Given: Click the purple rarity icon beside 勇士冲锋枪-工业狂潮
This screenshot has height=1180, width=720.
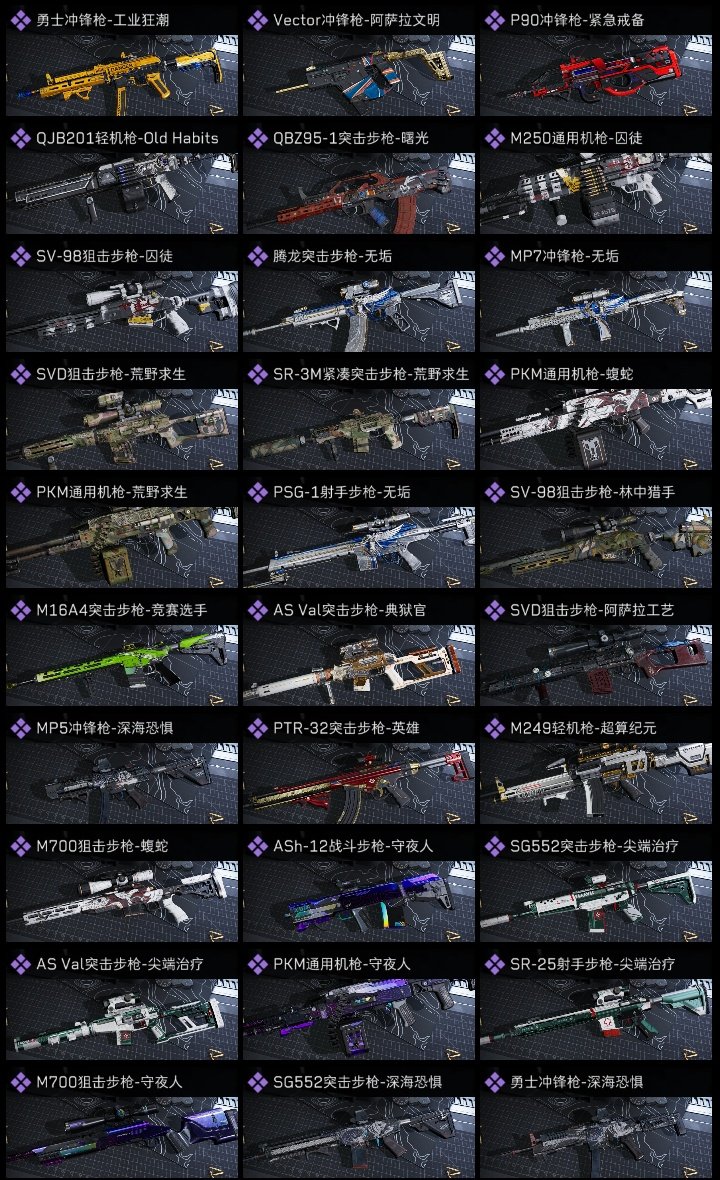Looking at the screenshot, I should point(20,20).
